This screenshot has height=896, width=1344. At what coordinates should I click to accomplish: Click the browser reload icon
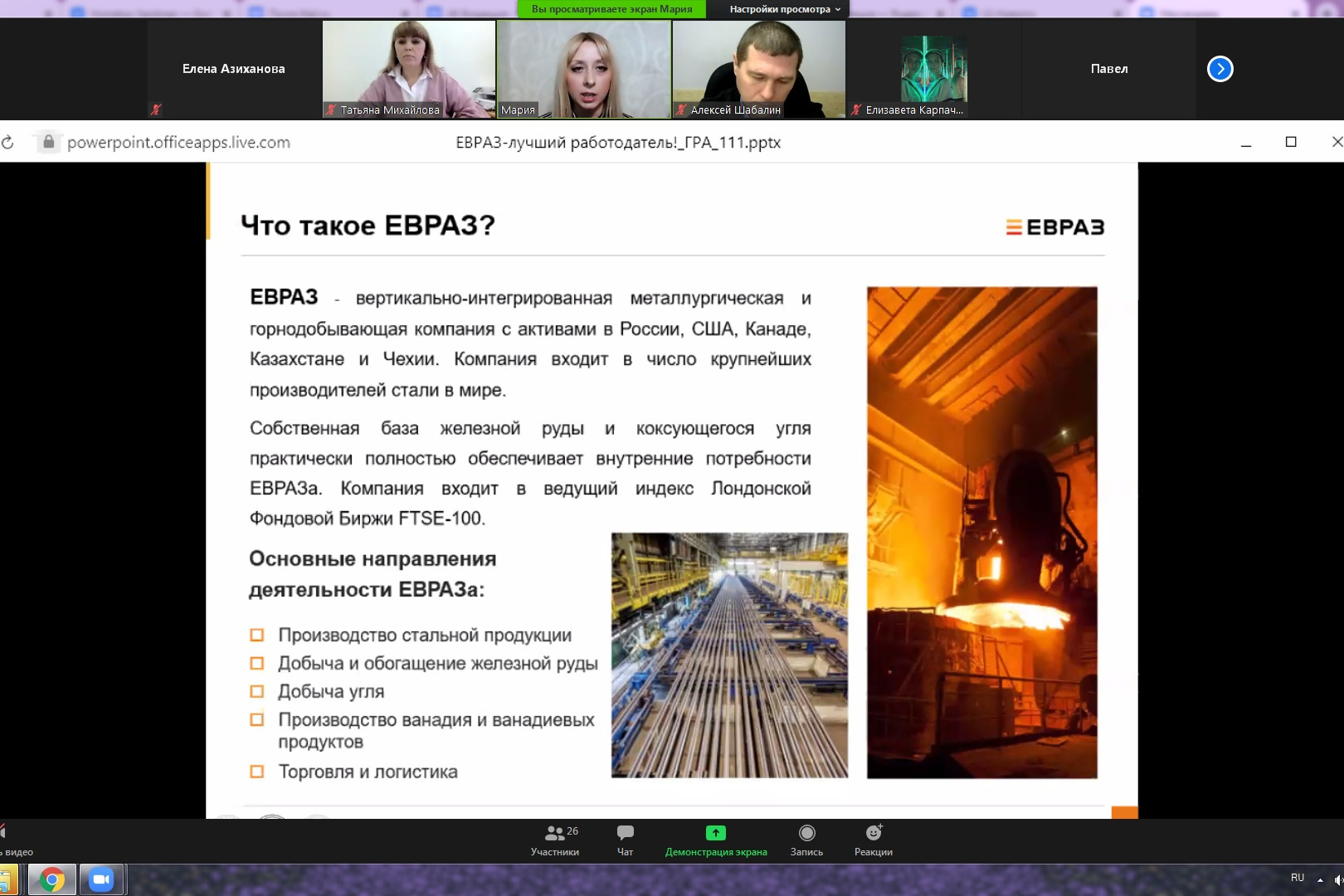[x=7, y=143]
